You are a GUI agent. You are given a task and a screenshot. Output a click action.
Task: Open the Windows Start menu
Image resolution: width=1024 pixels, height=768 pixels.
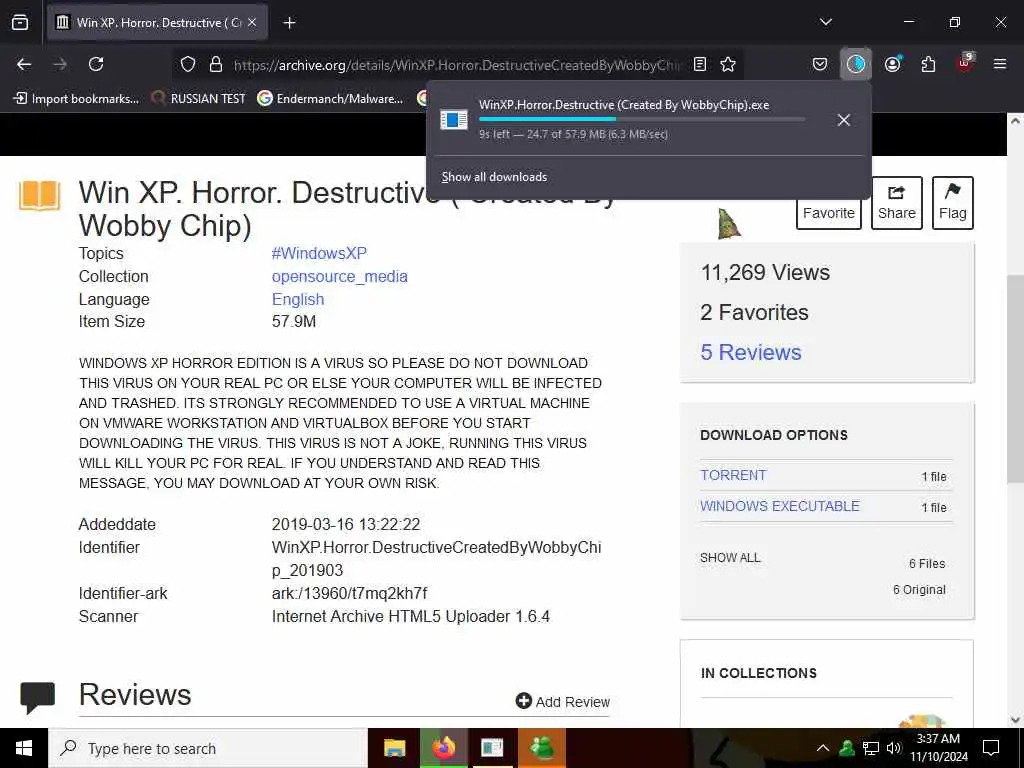[x=24, y=748]
